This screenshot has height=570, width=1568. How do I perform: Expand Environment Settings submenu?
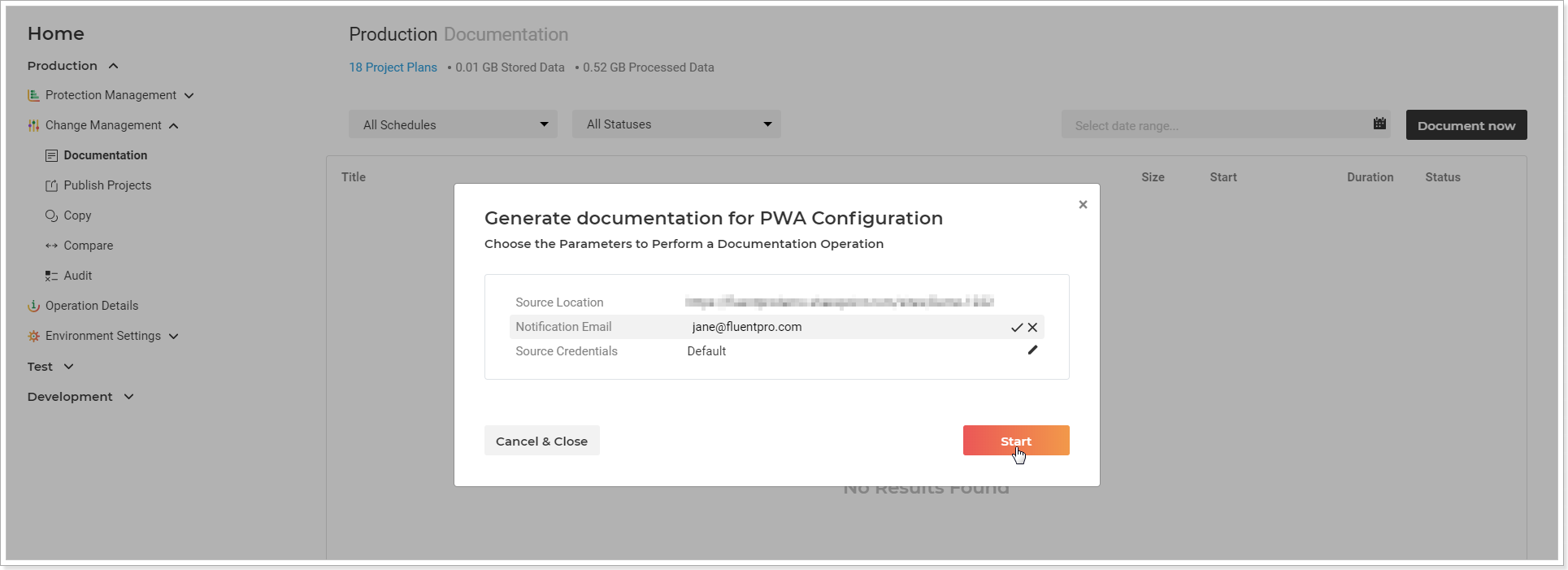[x=174, y=337]
